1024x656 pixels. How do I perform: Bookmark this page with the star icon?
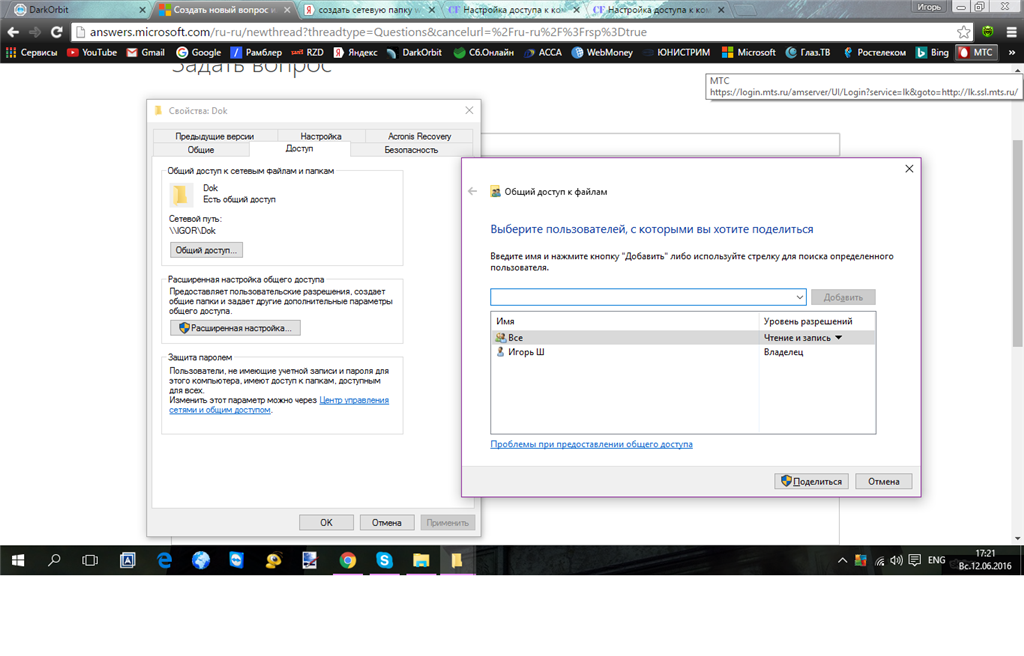pyautogui.click(x=963, y=32)
